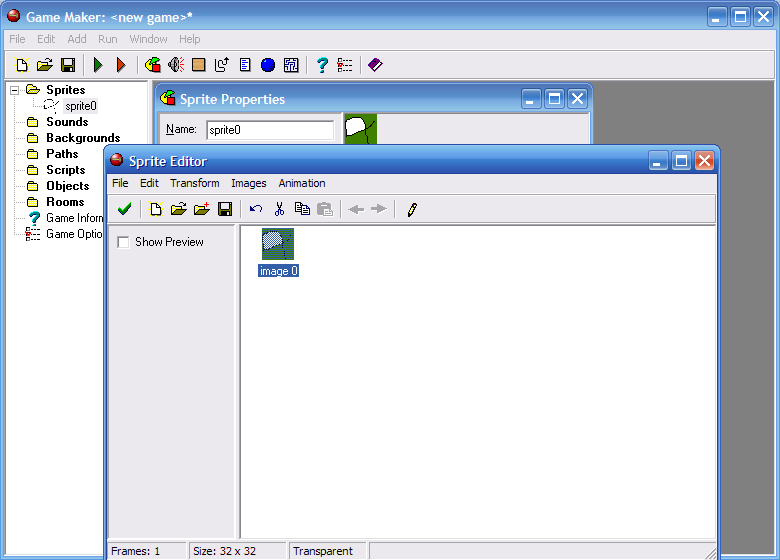The width and height of the screenshot is (780, 560).
Task: Create new sprite in Sprite Editor
Action: pyautogui.click(x=156, y=209)
